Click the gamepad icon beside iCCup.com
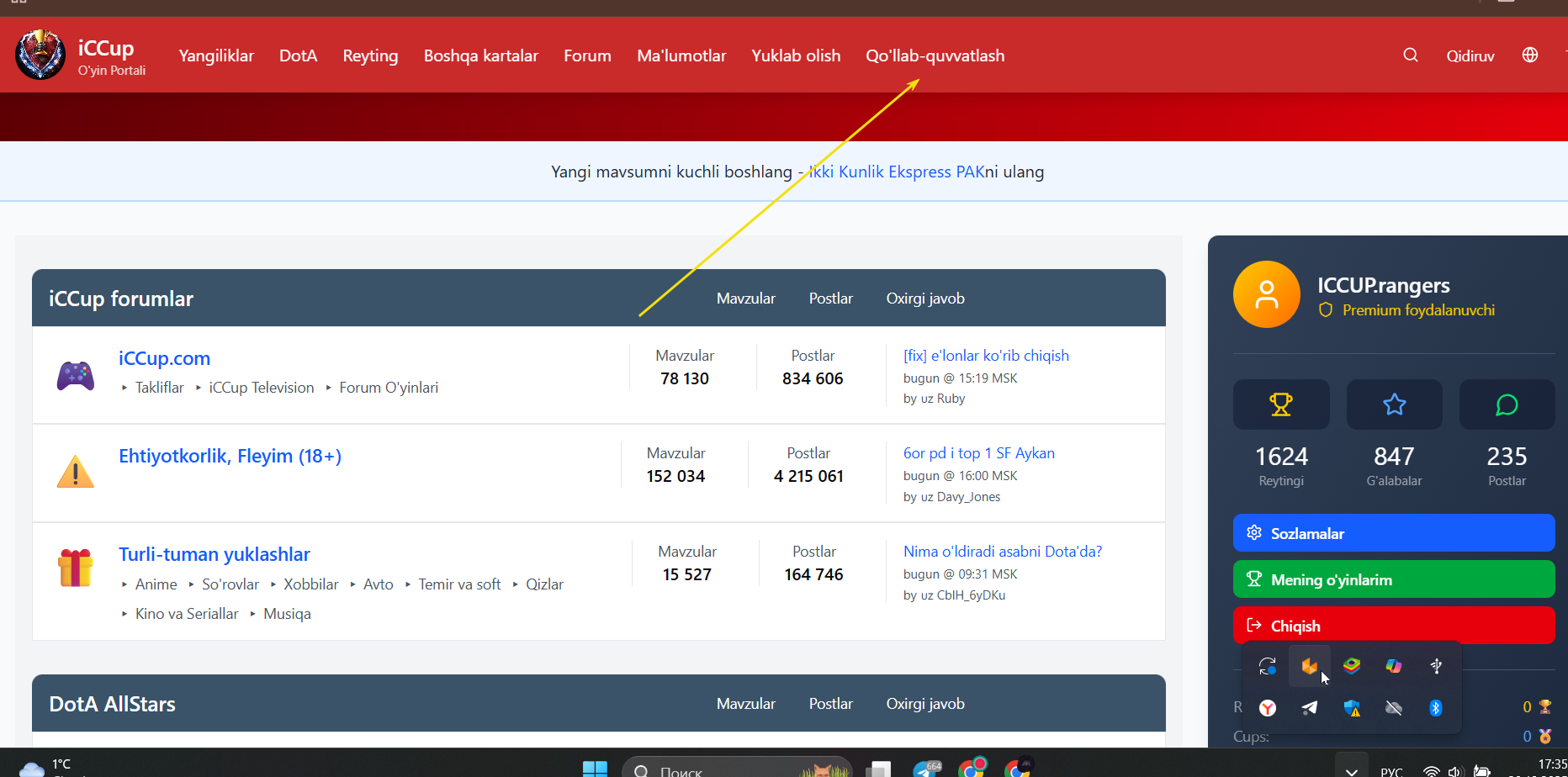 pyautogui.click(x=76, y=375)
